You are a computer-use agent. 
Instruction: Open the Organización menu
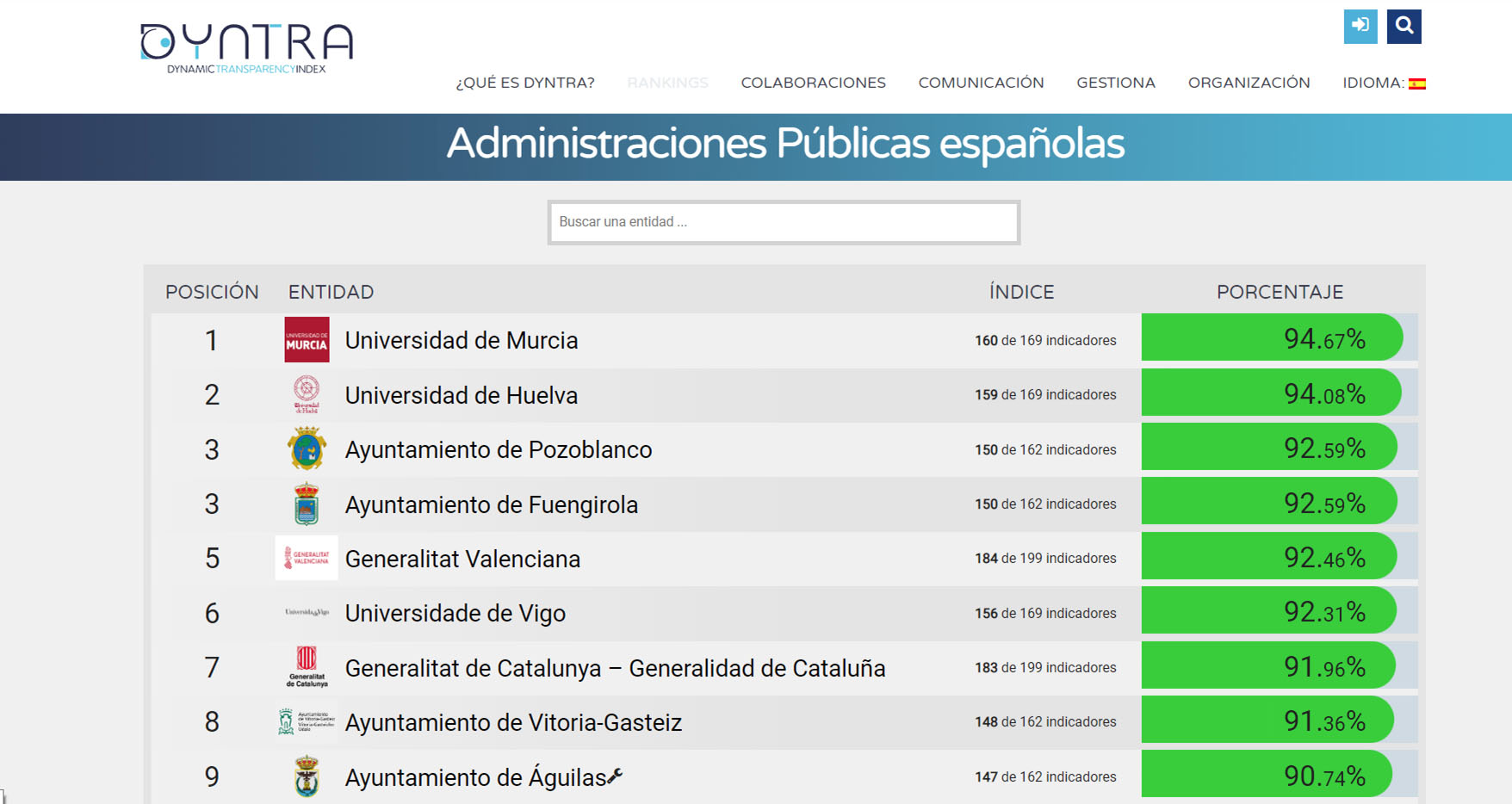click(x=1249, y=83)
